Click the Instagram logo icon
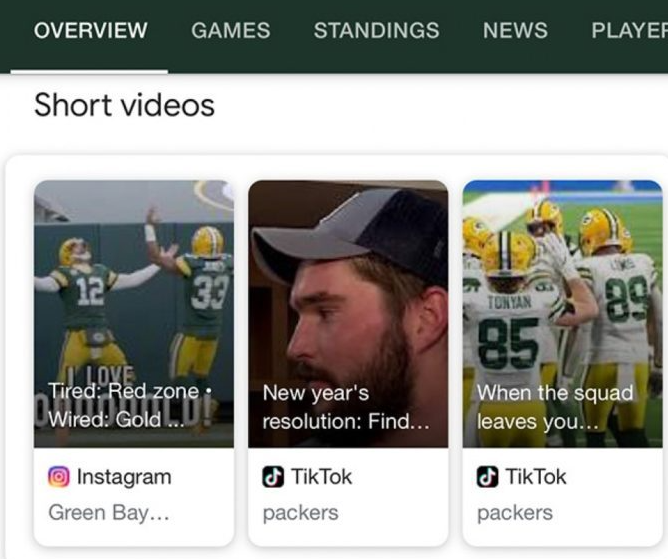Screen dimensions: 668x559 [x=59, y=477]
